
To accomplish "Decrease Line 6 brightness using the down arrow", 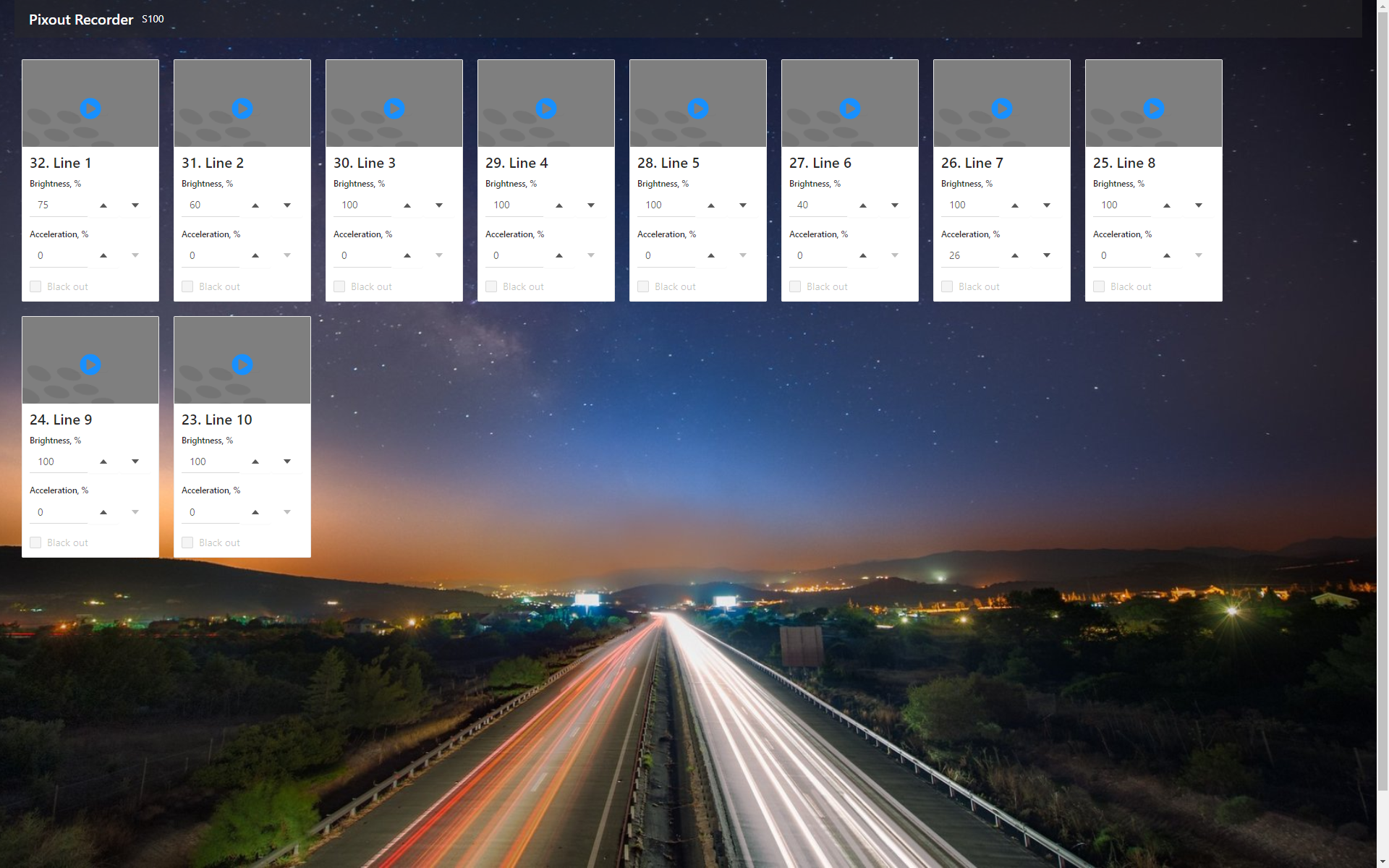I will click(x=894, y=205).
